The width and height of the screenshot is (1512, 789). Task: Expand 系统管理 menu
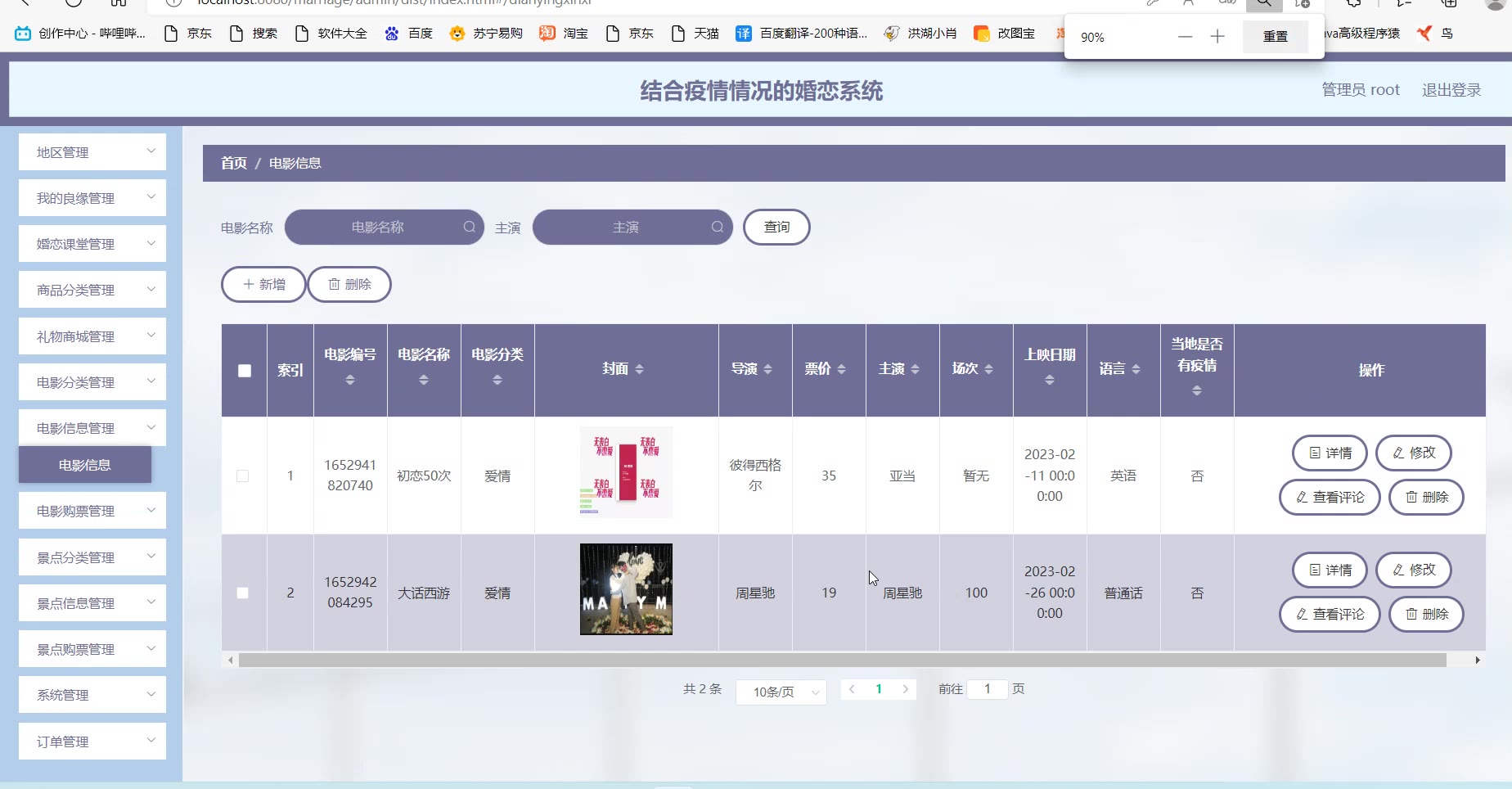pyautogui.click(x=92, y=695)
